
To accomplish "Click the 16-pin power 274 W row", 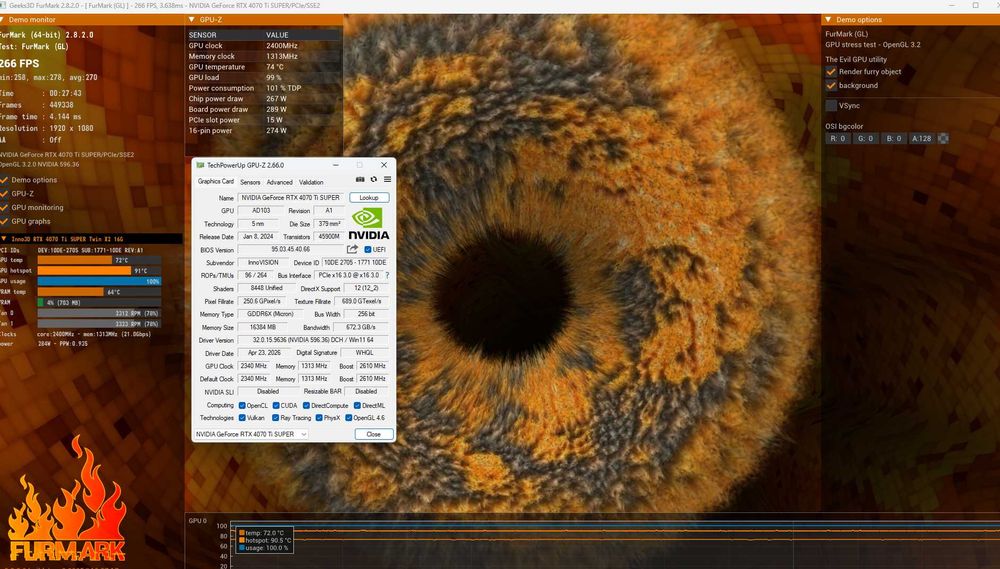I will [x=263, y=131].
